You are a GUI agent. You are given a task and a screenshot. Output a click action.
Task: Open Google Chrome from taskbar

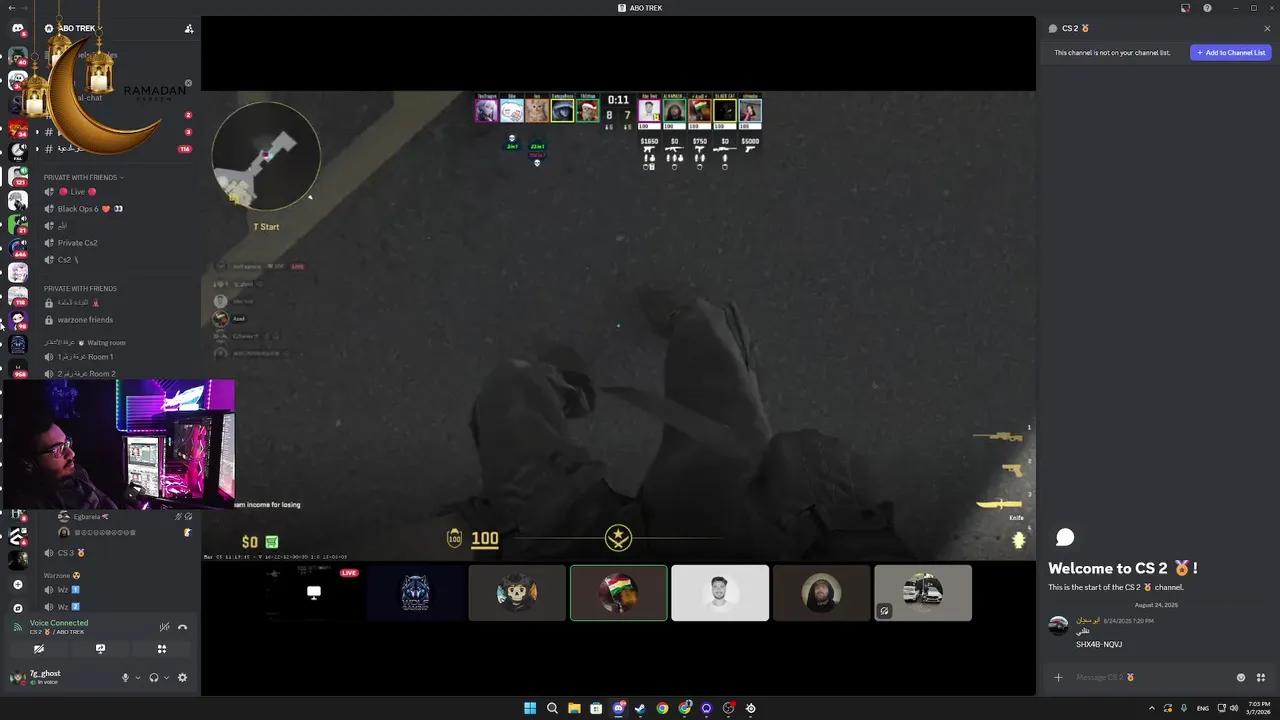click(x=662, y=708)
